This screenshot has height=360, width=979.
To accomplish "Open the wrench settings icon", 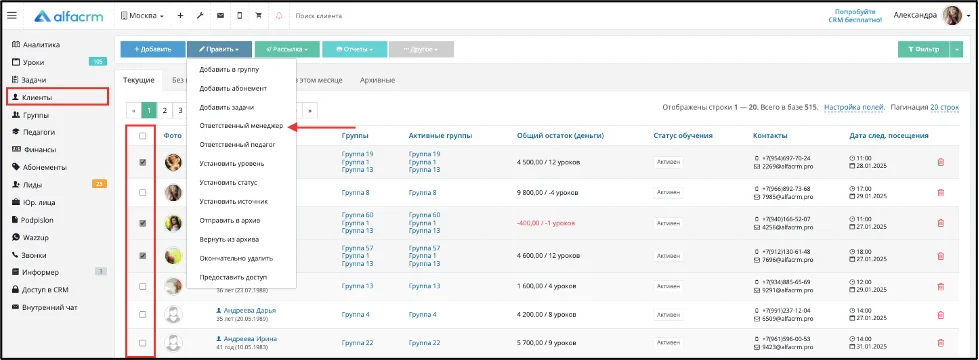I will point(200,16).
